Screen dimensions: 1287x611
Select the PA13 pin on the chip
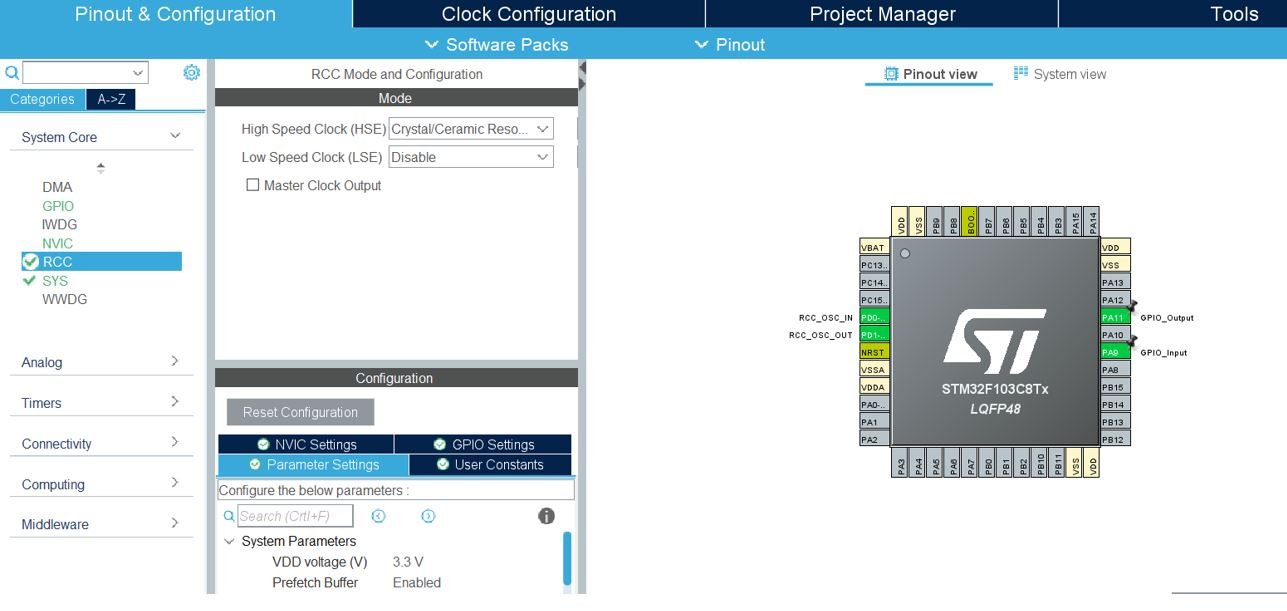(x=1115, y=282)
